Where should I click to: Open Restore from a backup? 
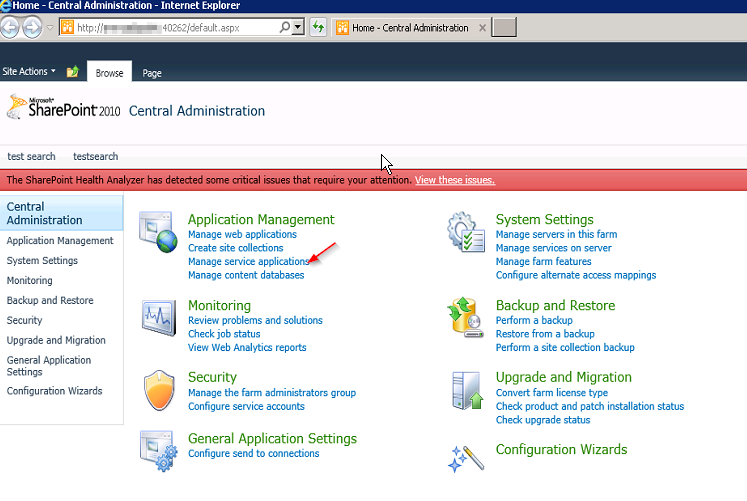(x=545, y=334)
